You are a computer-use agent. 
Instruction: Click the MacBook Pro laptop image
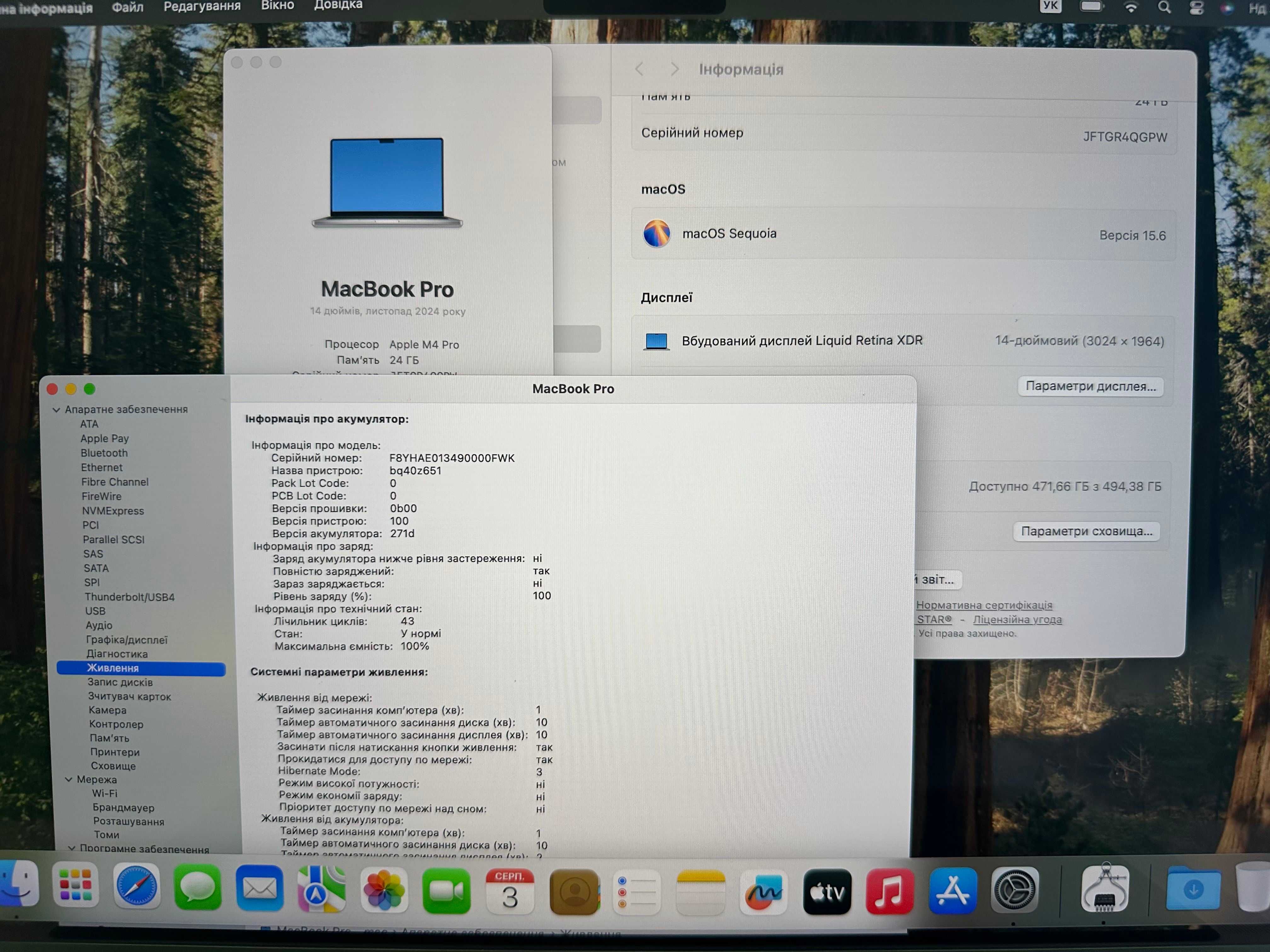[387, 182]
